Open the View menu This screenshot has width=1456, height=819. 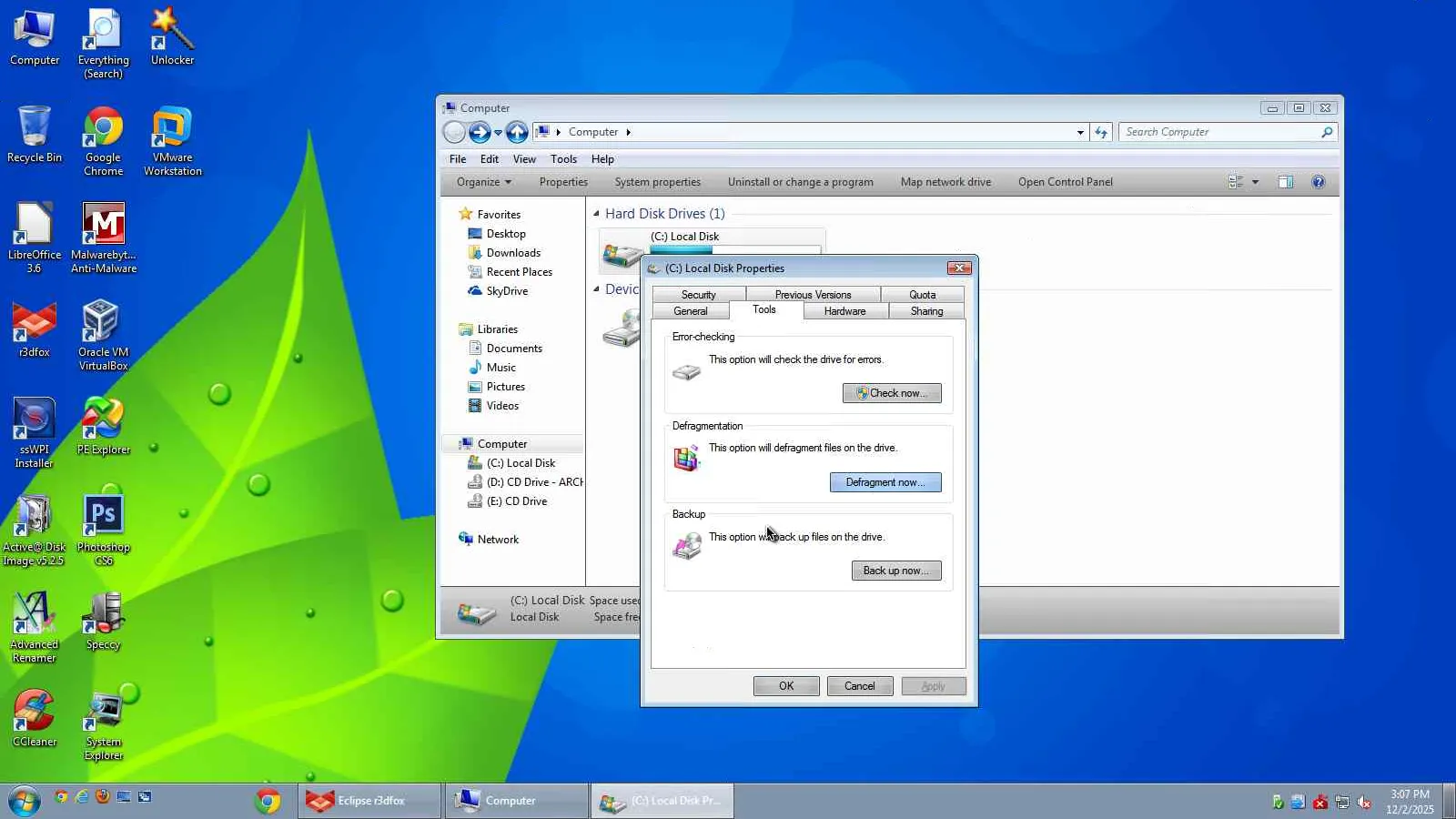[524, 159]
